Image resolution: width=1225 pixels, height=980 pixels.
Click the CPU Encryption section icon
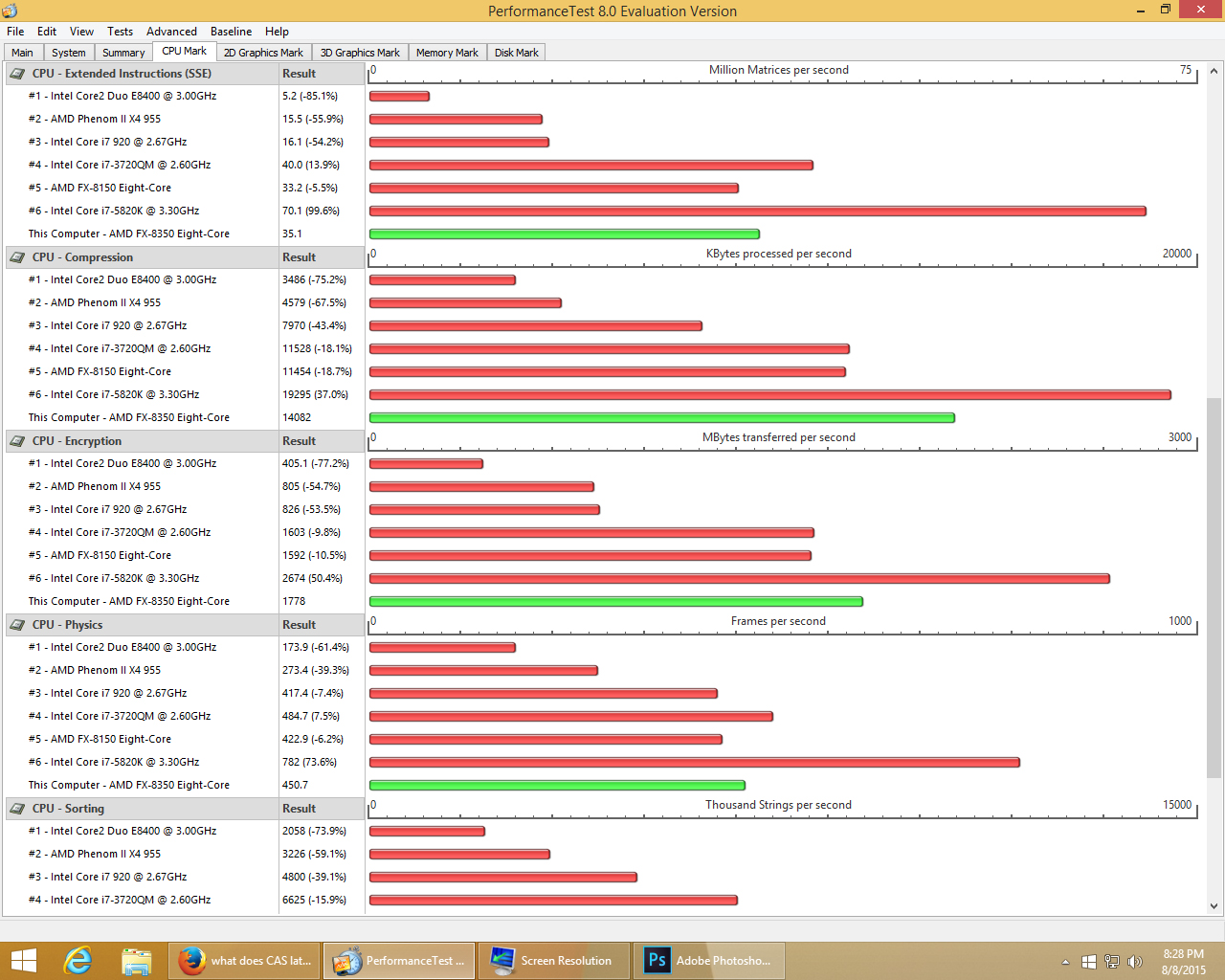[x=17, y=441]
